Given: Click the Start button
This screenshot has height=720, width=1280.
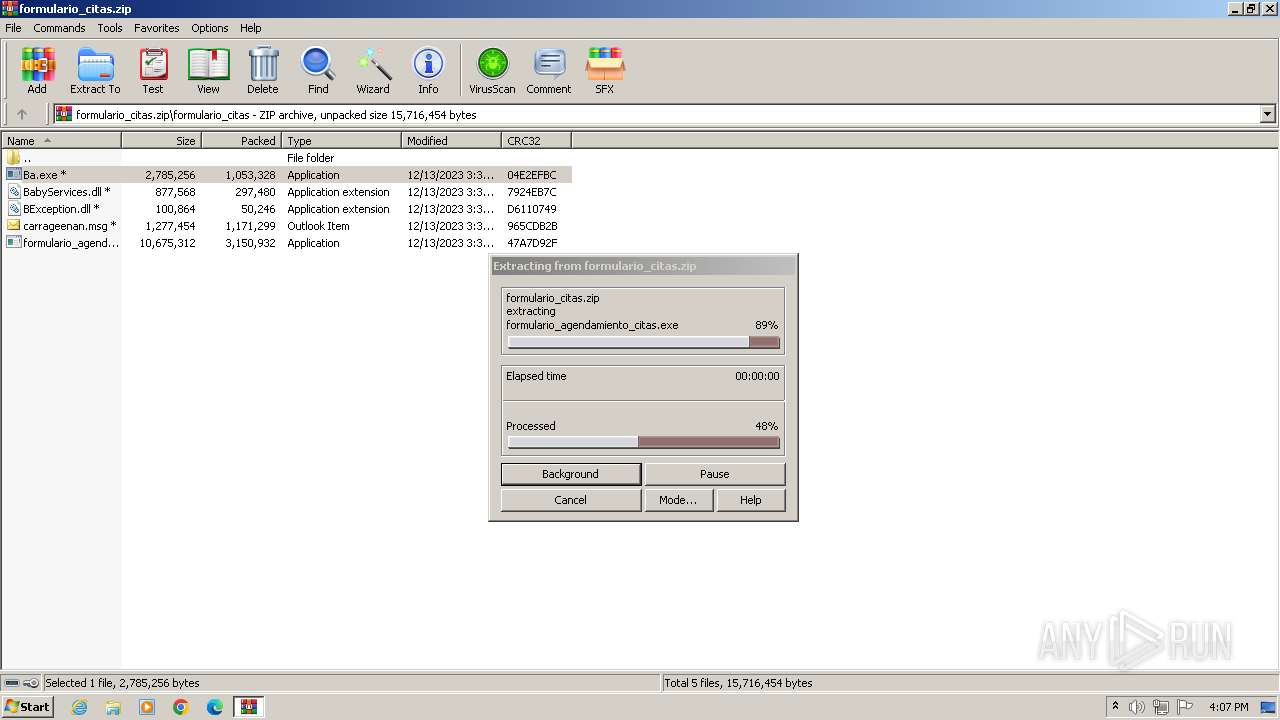Looking at the screenshot, I should pos(28,707).
